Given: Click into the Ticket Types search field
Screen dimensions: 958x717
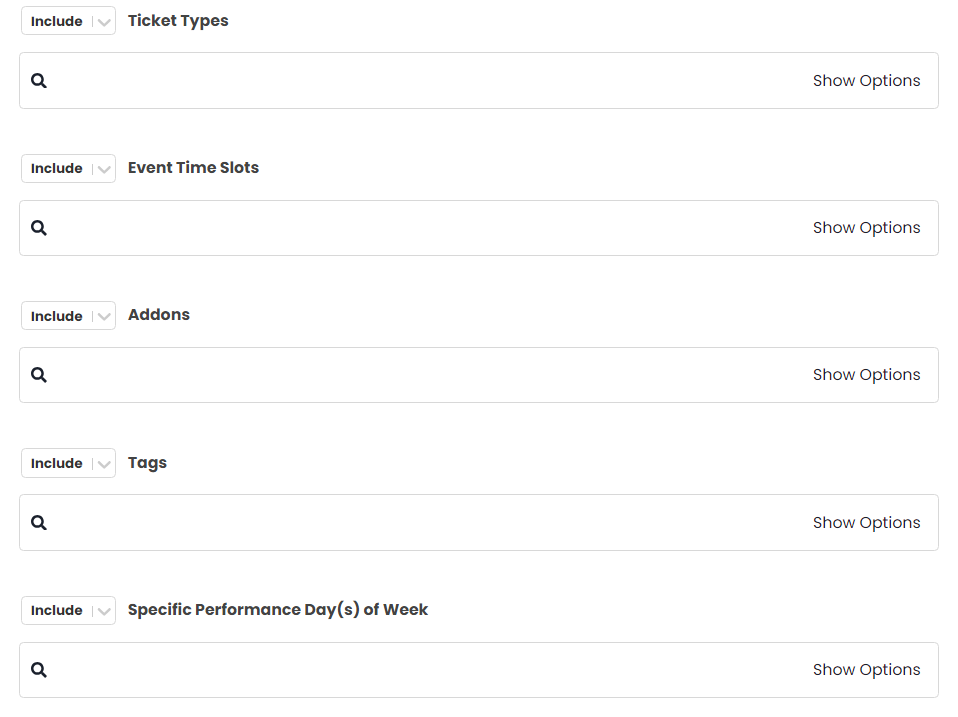Looking at the screenshot, I should pyautogui.click(x=400, y=80).
